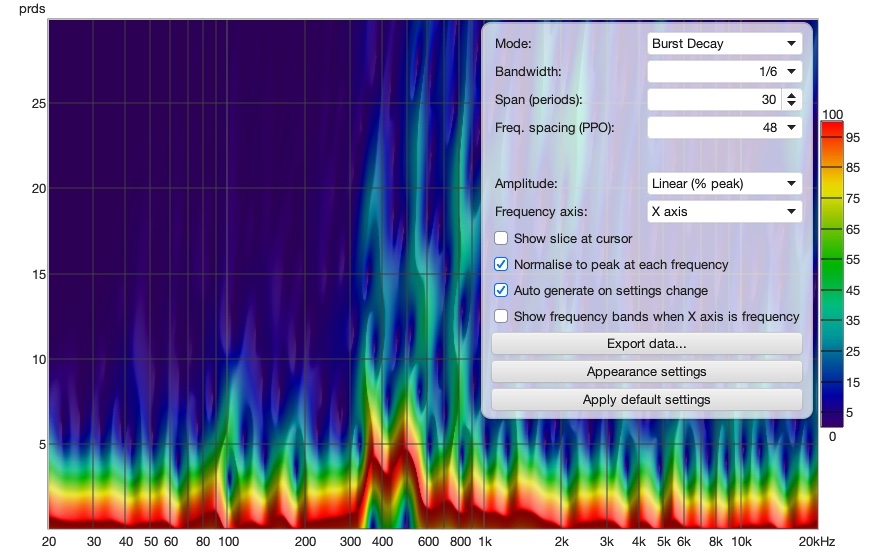
Task: Enable Show frequency bands checkbox
Action: click(x=501, y=316)
